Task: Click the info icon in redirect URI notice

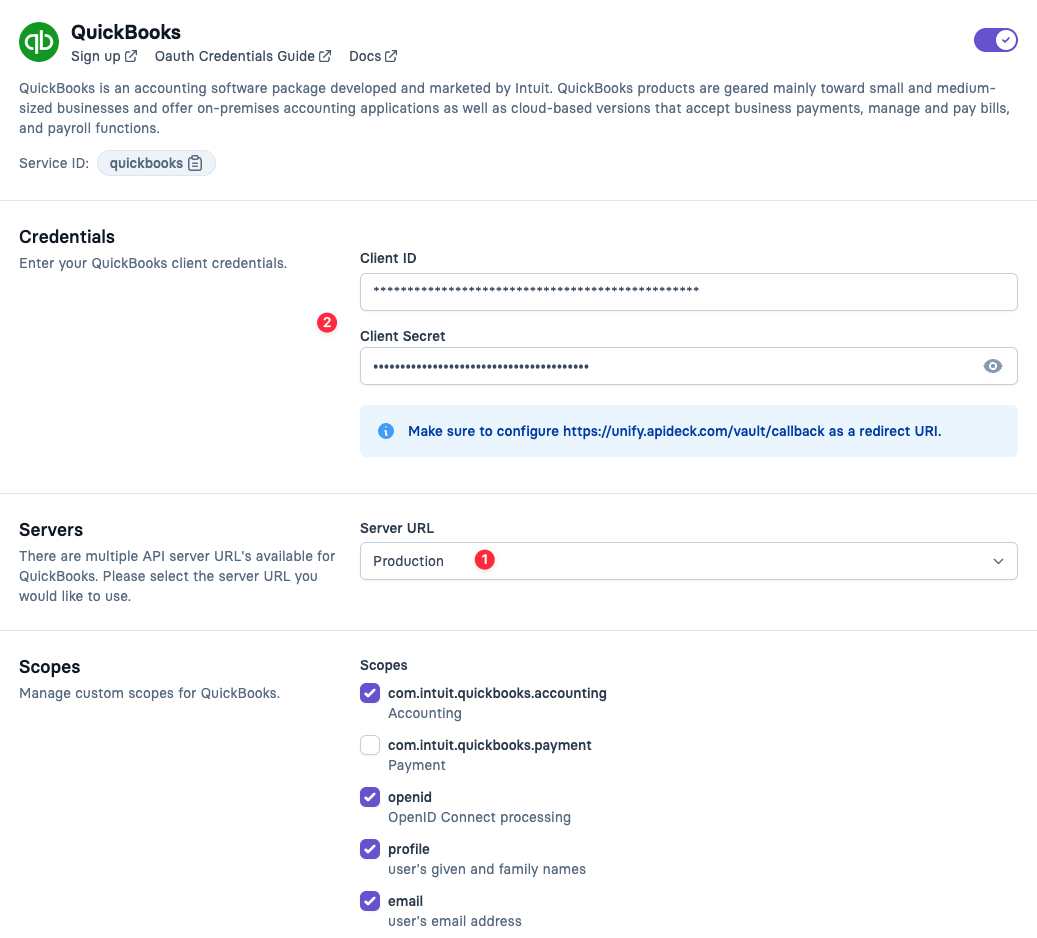Action: point(386,431)
